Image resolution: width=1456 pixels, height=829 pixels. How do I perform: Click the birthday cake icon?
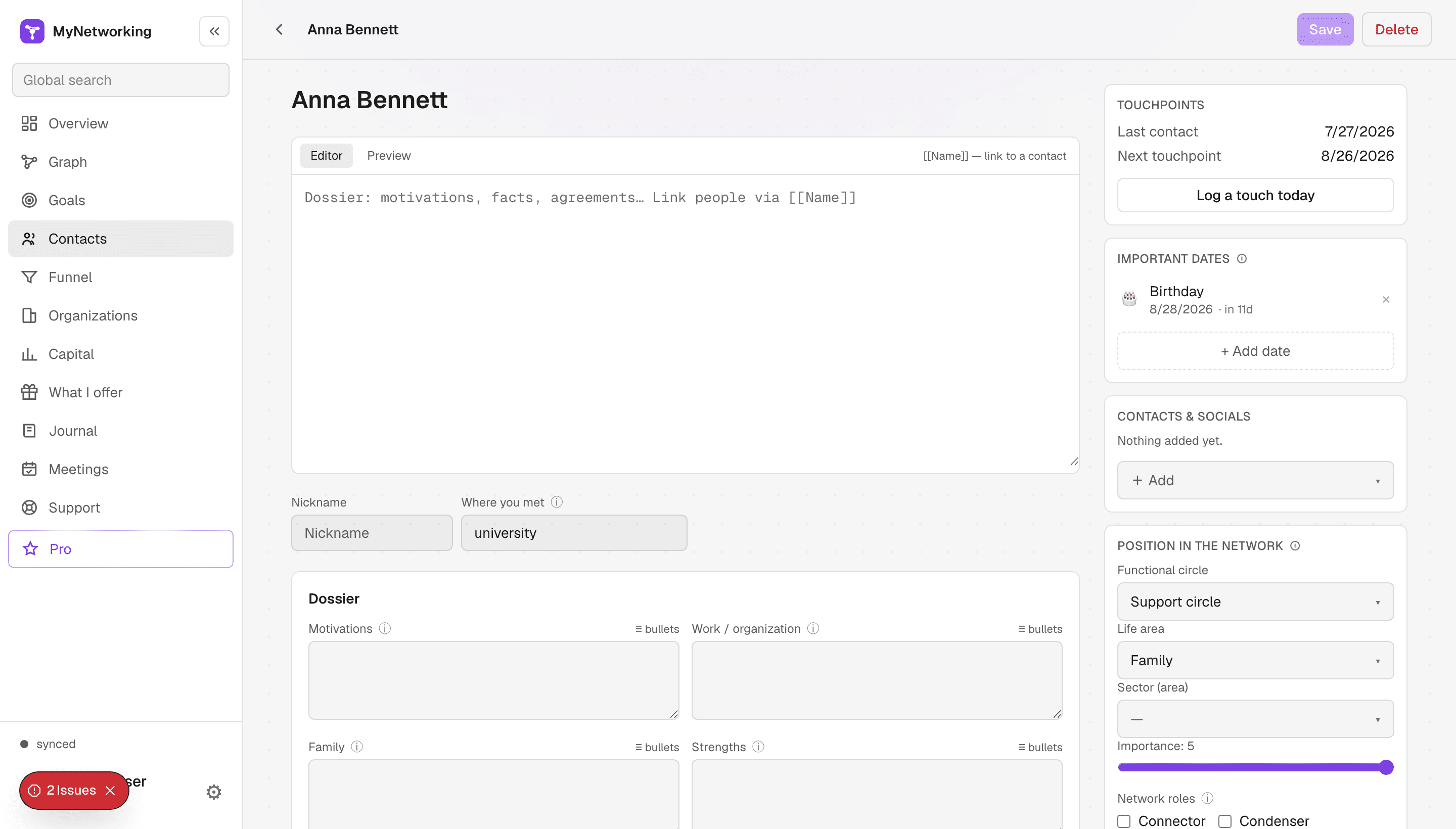pos(1129,298)
